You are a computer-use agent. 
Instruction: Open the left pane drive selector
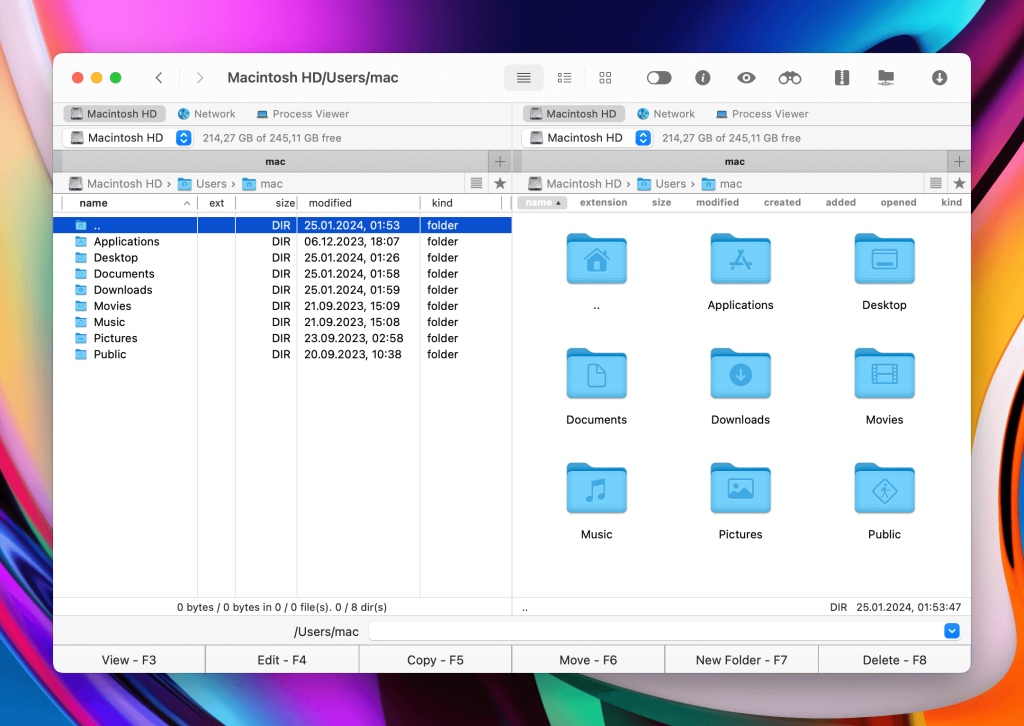(x=182, y=137)
